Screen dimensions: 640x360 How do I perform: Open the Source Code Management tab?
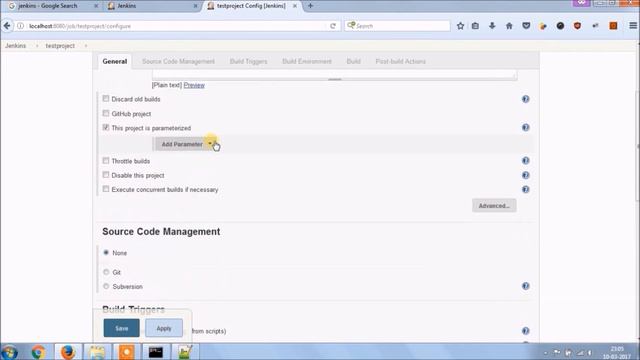click(x=178, y=61)
